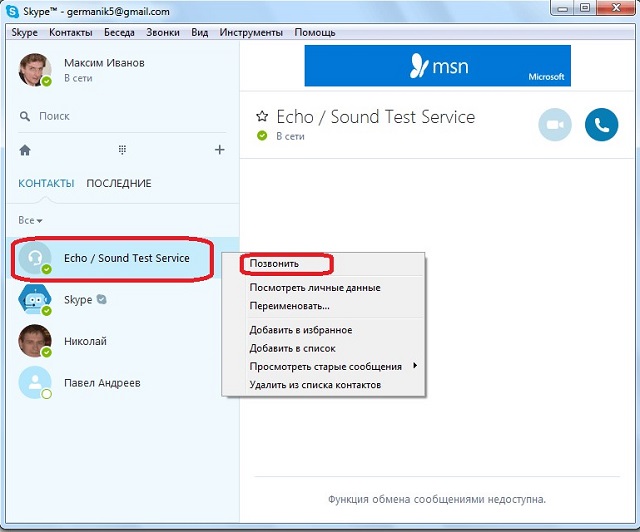
Task: Click the Поиск search field
Action: [x=120, y=116]
